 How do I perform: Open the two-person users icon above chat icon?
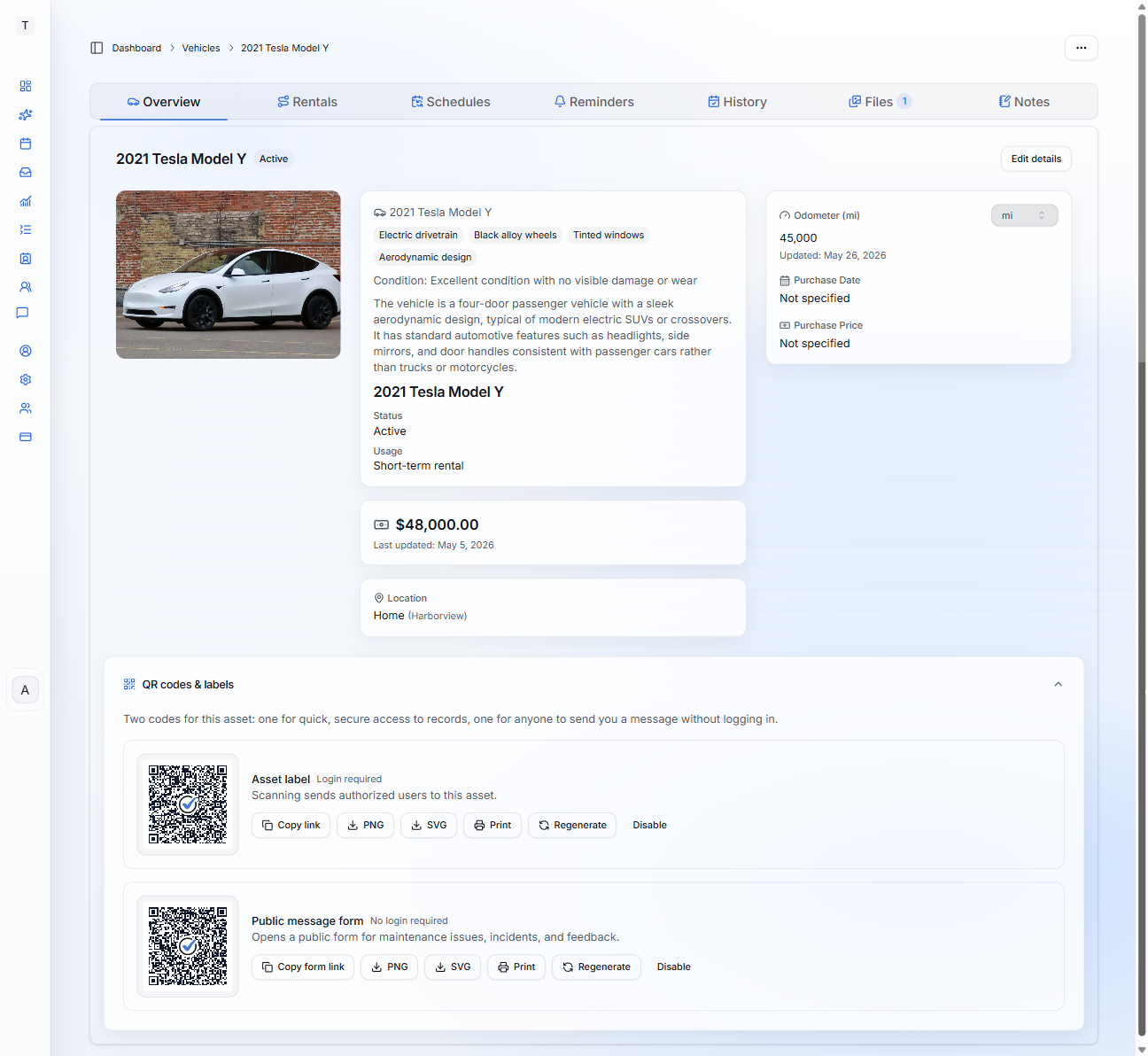click(x=26, y=287)
